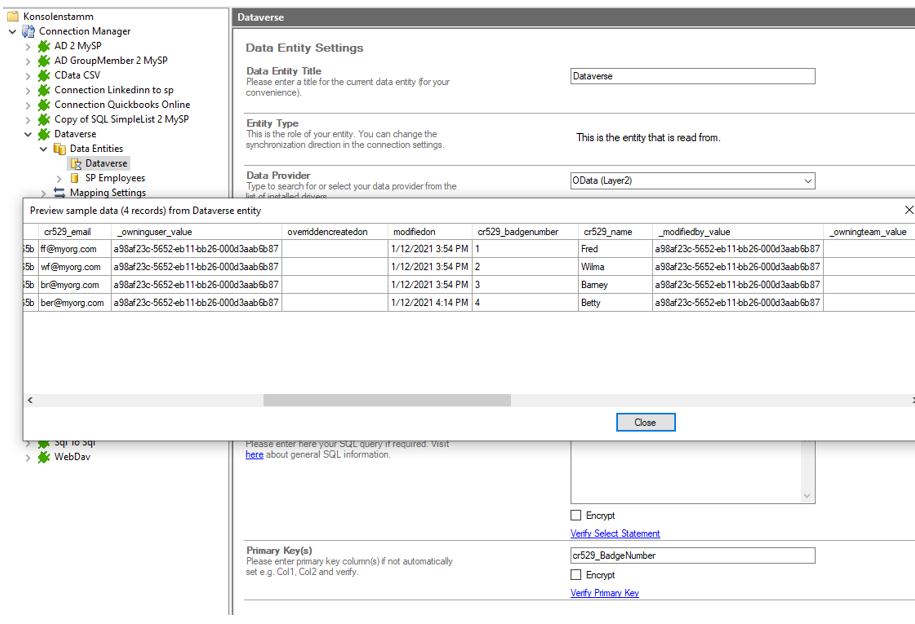Click the Data Entity Title input field
The width and height of the screenshot is (915, 624).
point(692,76)
